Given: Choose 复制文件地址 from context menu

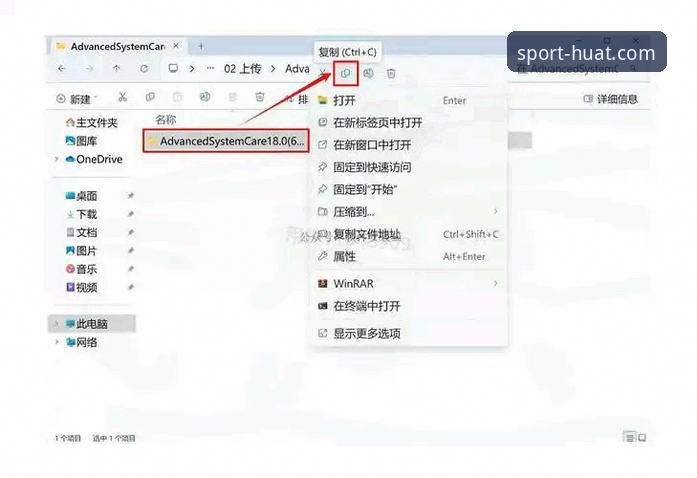Looking at the screenshot, I should coord(408,234).
